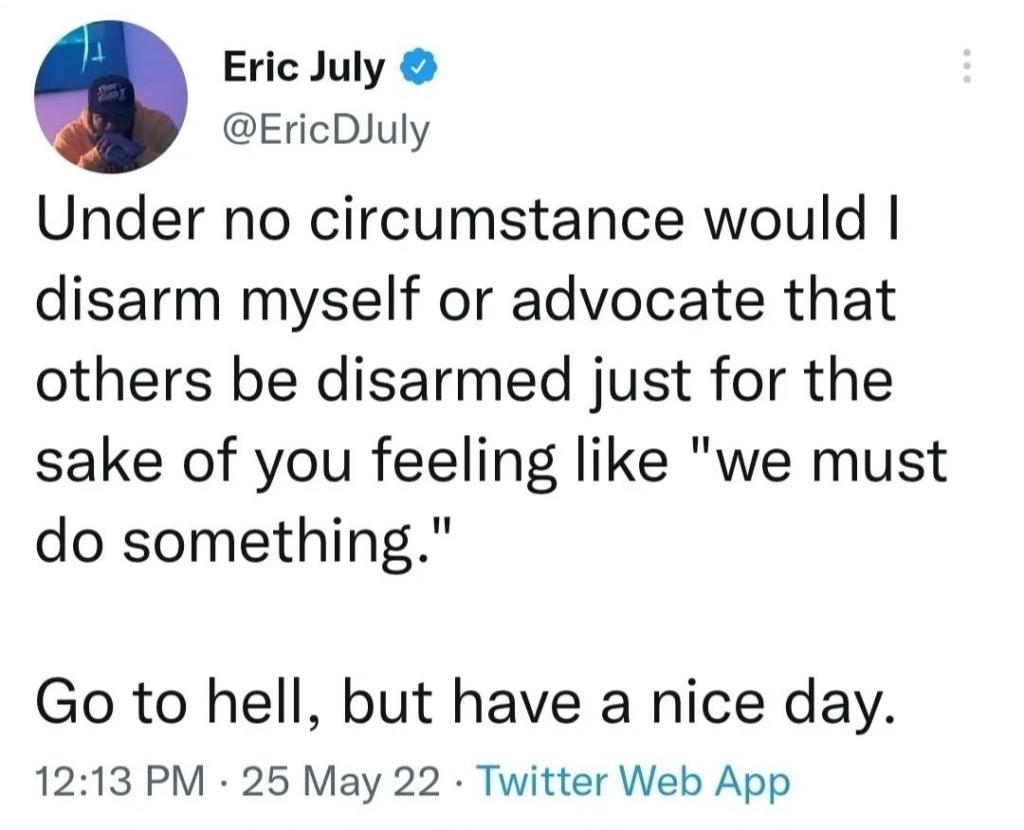1024x830 pixels.
Task: Open the Eric July display name link
Action: coord(302,69)
